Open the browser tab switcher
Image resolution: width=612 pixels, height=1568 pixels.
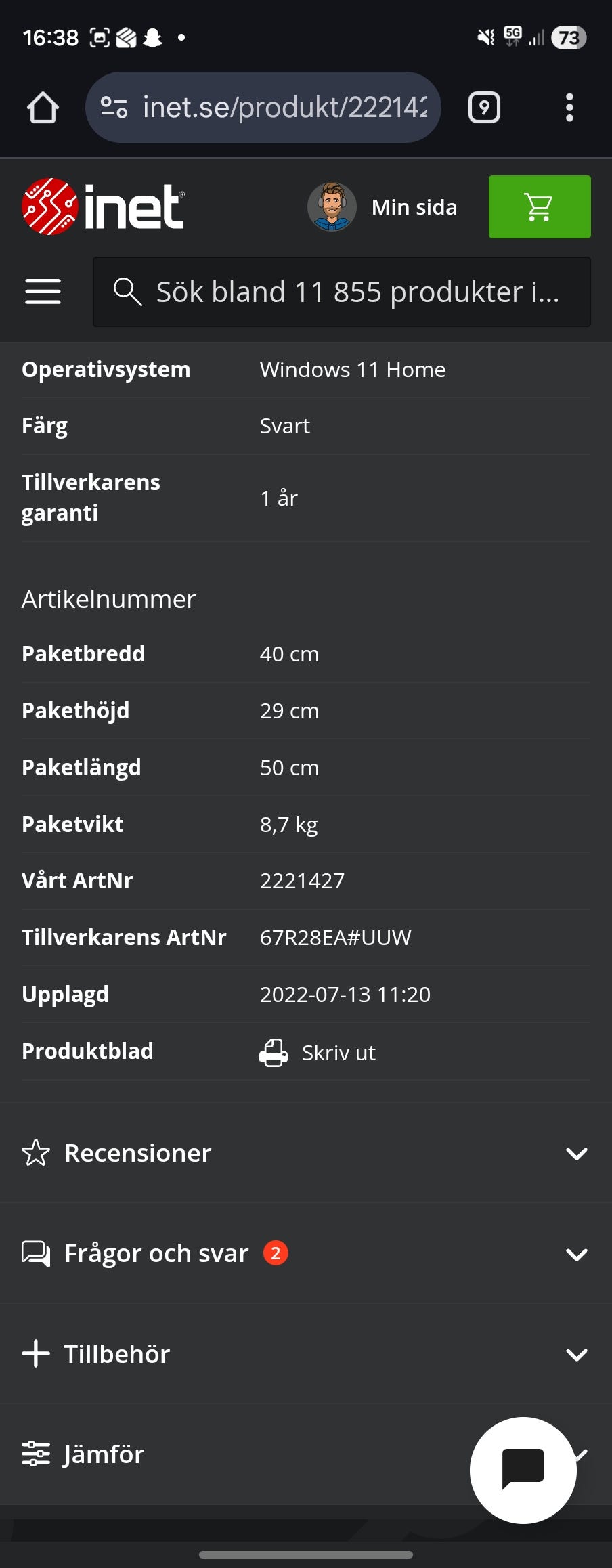click(x=483, y=106)
